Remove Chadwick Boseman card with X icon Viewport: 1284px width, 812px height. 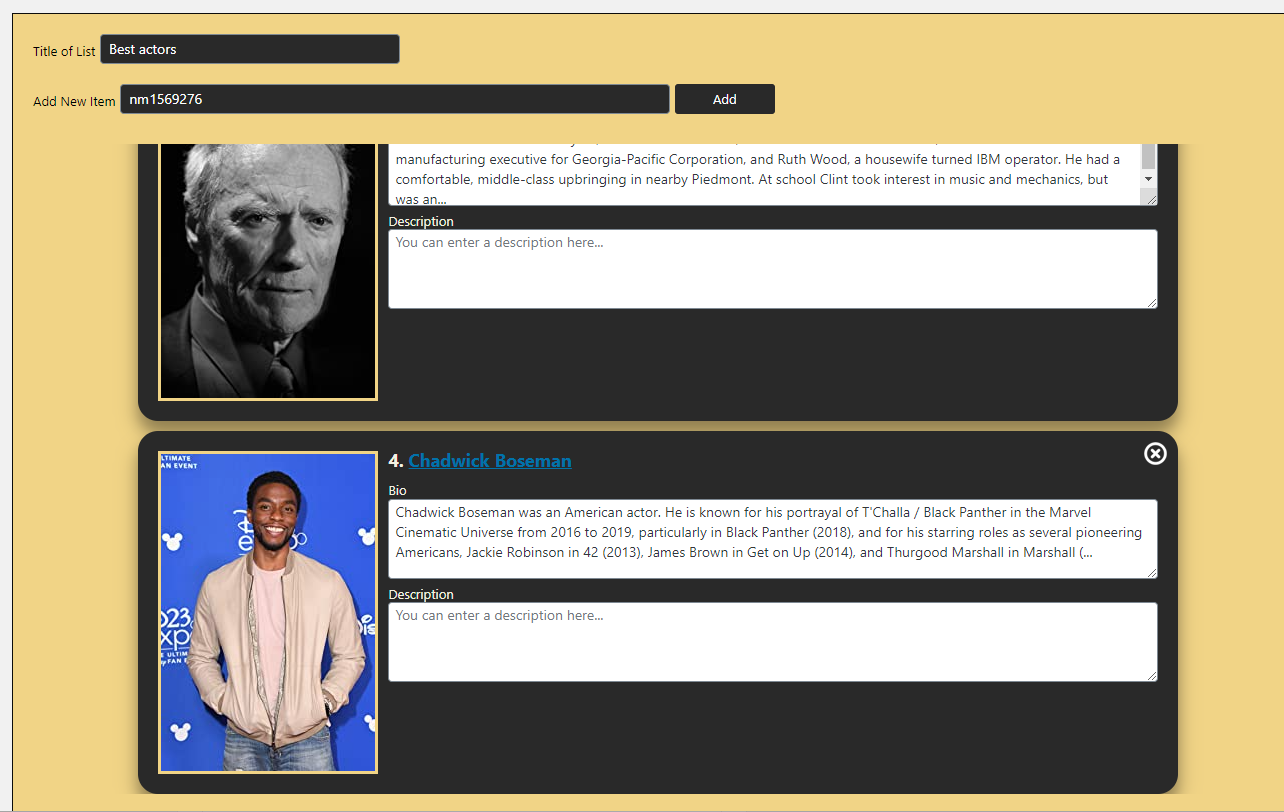pyautogui.click(x=1155, y=454)
